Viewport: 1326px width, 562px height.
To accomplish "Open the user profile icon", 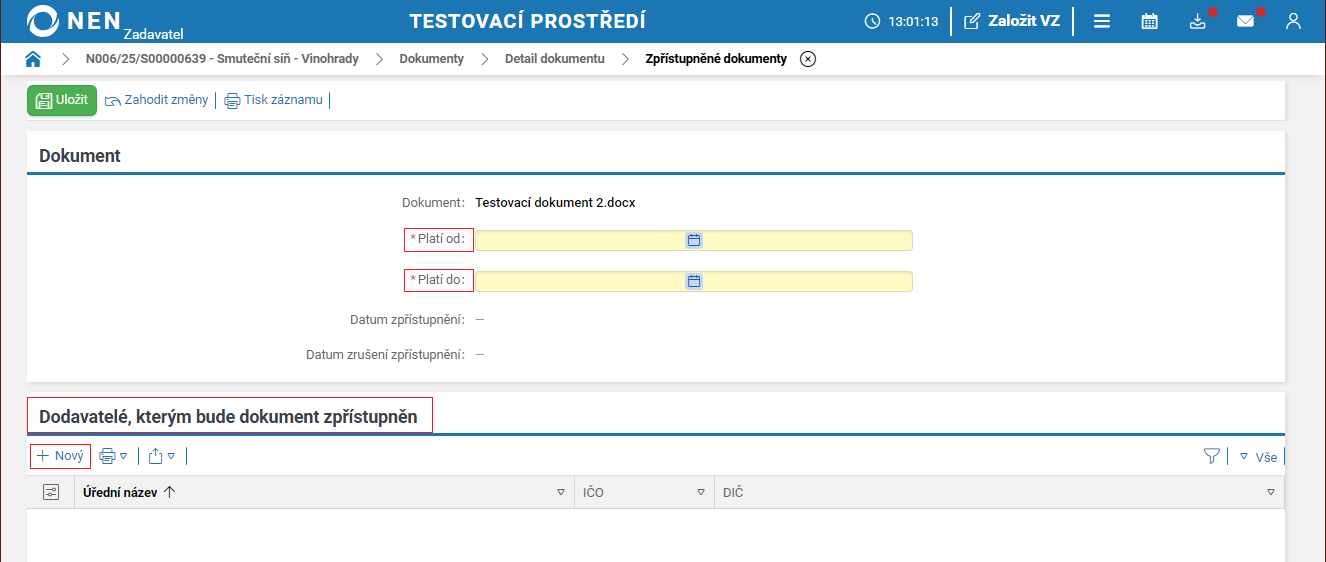I will [x=1293, y=21].
